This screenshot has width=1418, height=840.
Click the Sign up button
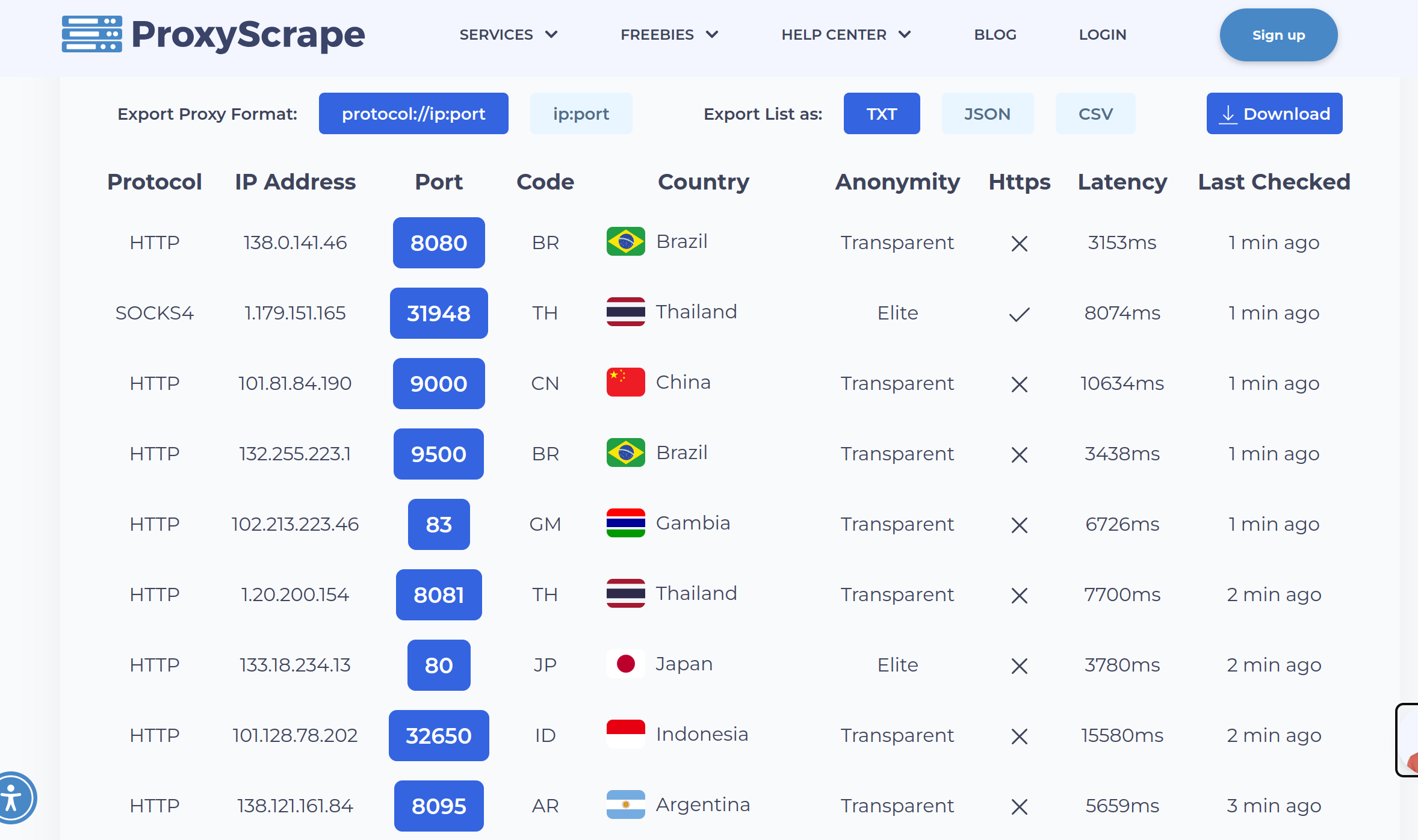click(x=1278, y=35)
